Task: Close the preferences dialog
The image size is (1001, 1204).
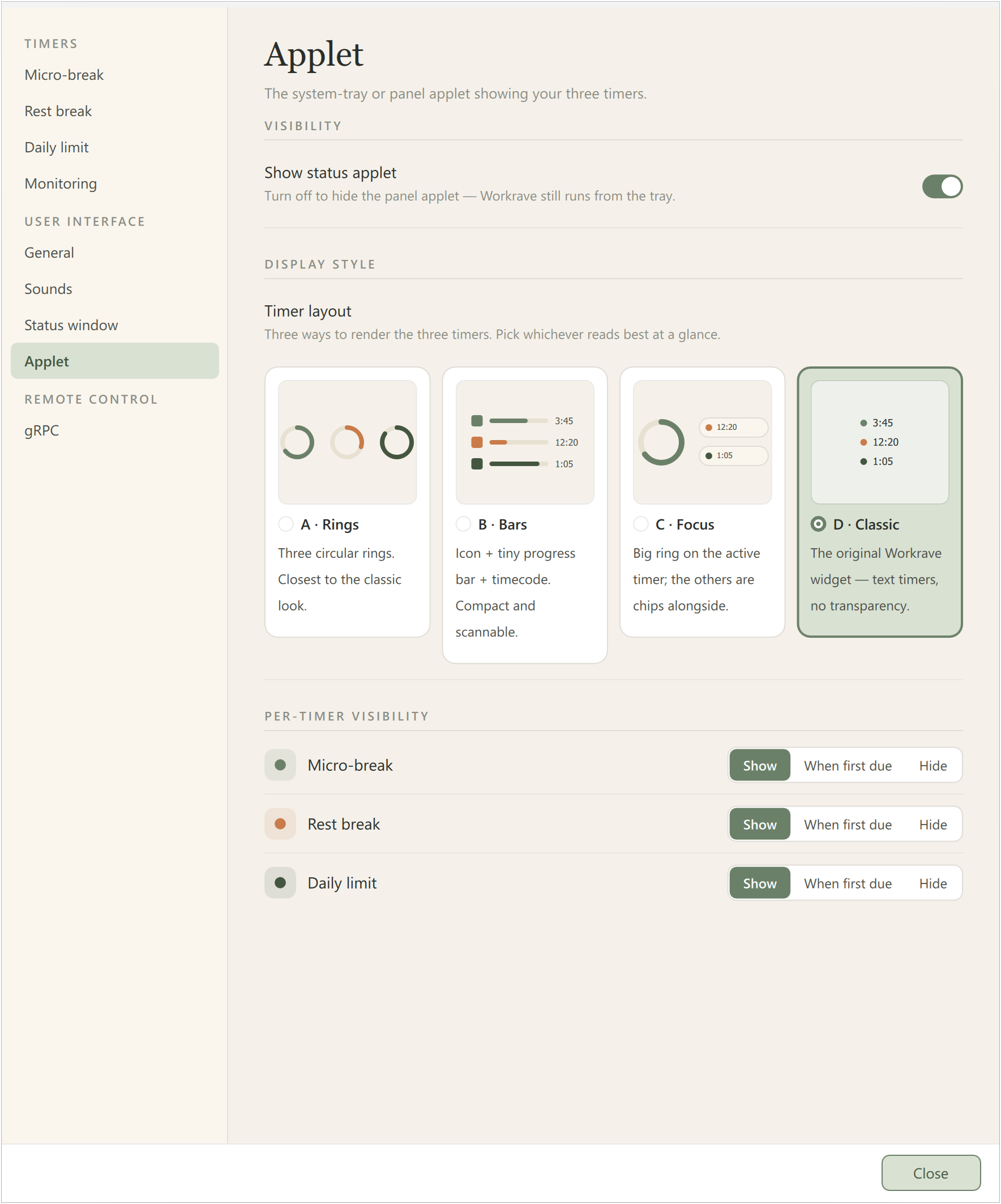Action: (x=930, y=1173)
